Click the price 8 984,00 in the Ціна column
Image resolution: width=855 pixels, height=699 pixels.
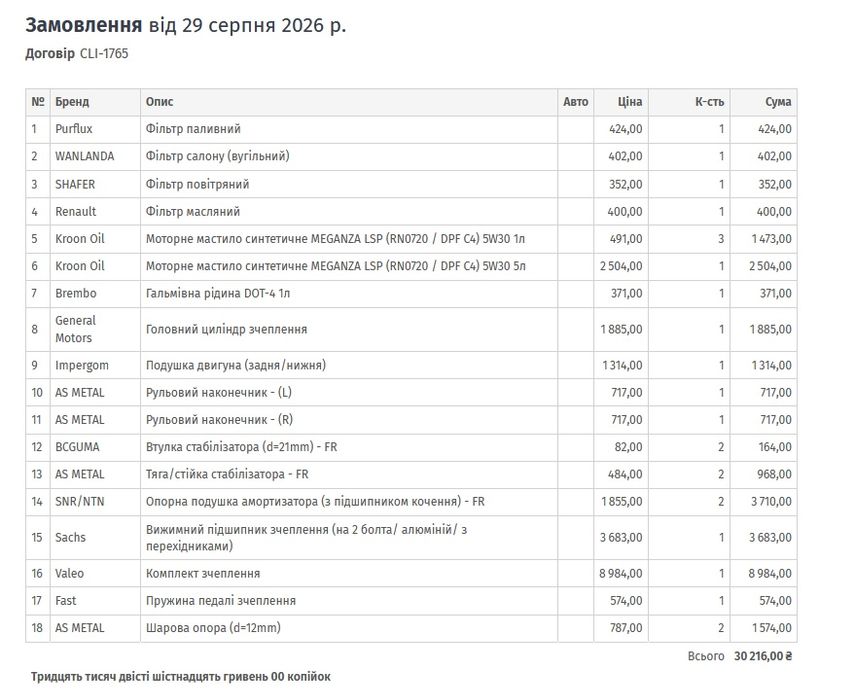click(x=621, y=574)
